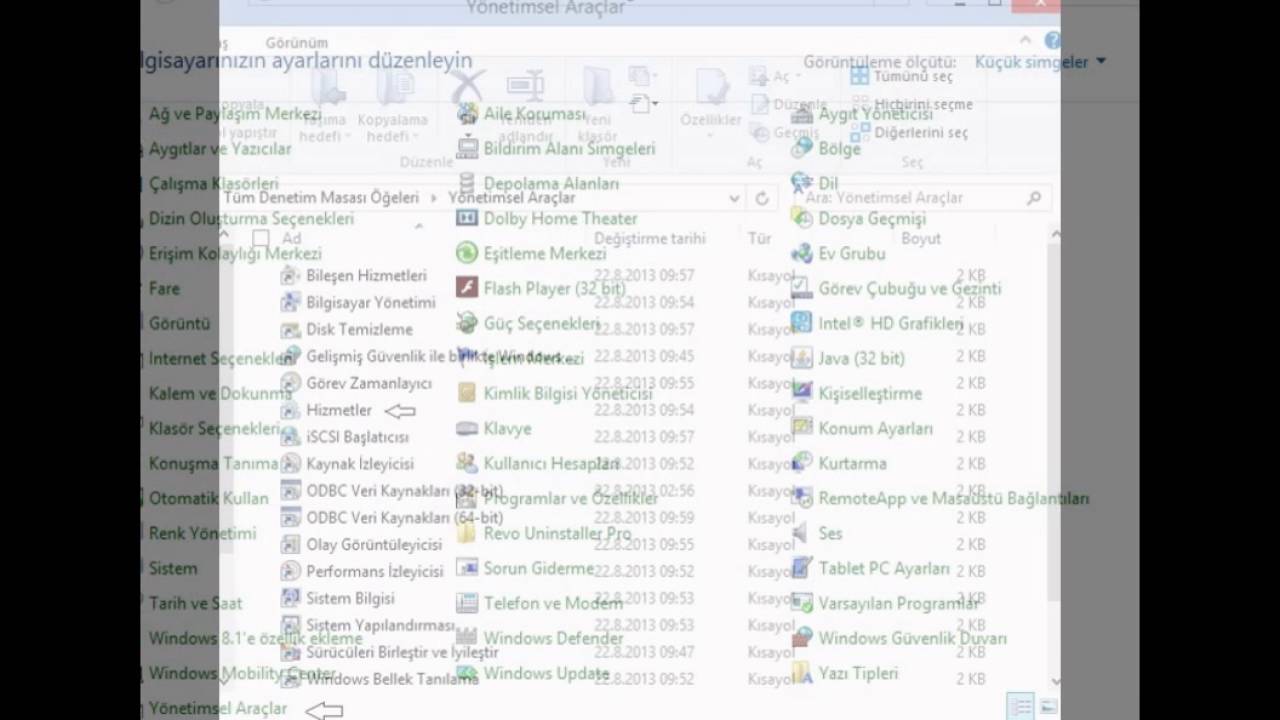Open Java (32 bit) icon
Screen dimensions: 1280x720
(x=801, y=358)
